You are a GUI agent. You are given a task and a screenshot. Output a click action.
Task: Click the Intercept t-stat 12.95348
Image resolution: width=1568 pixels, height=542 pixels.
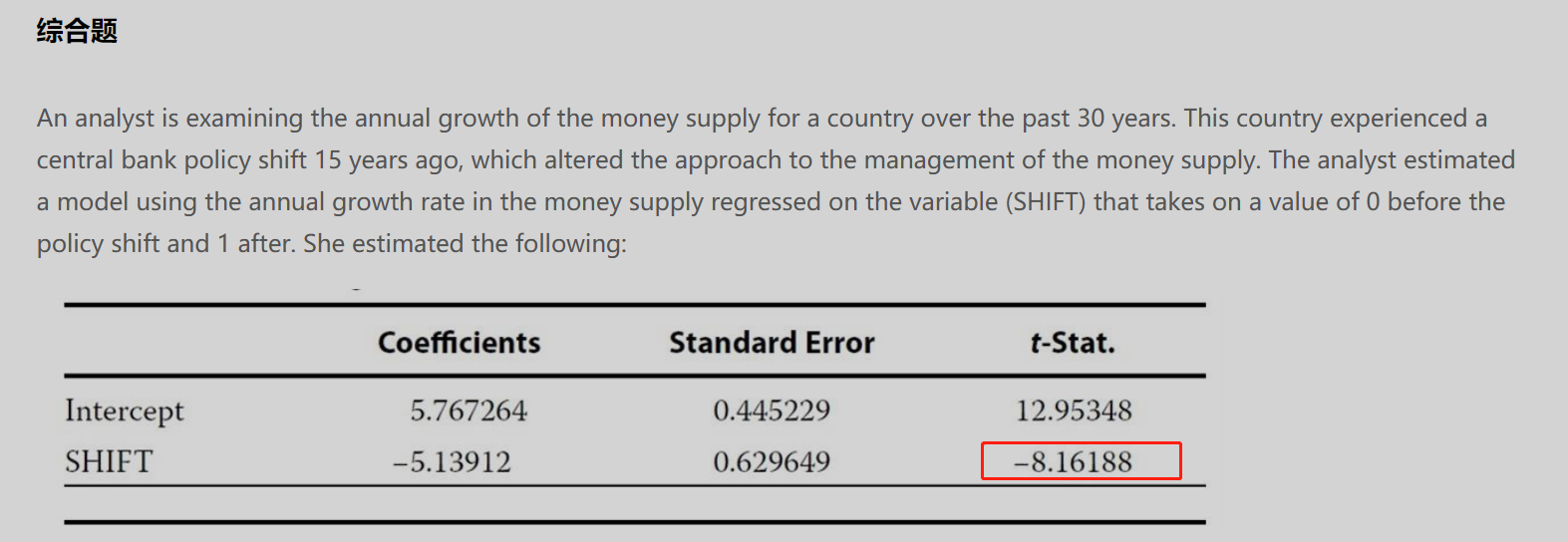point(1074,410)
